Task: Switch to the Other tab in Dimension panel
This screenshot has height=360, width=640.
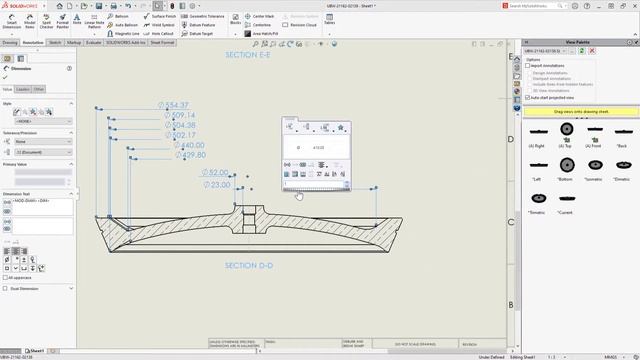Action: click(x=39, y=89)
